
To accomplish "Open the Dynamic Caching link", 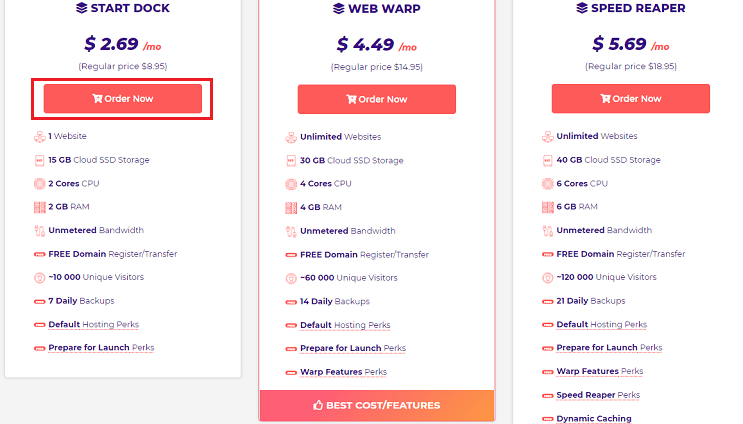I will pos(594,418).
